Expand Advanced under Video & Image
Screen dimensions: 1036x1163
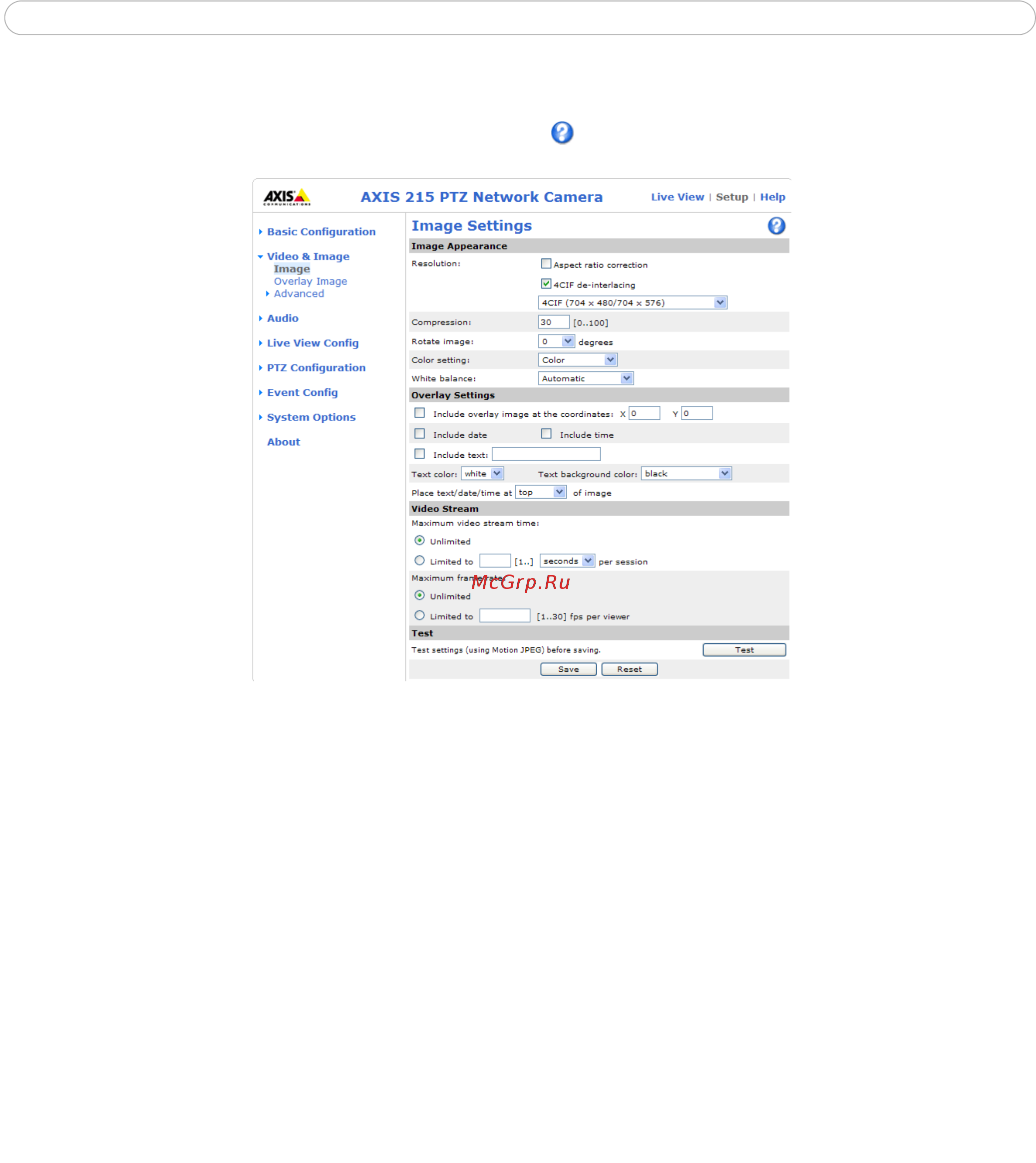[299, 293]
